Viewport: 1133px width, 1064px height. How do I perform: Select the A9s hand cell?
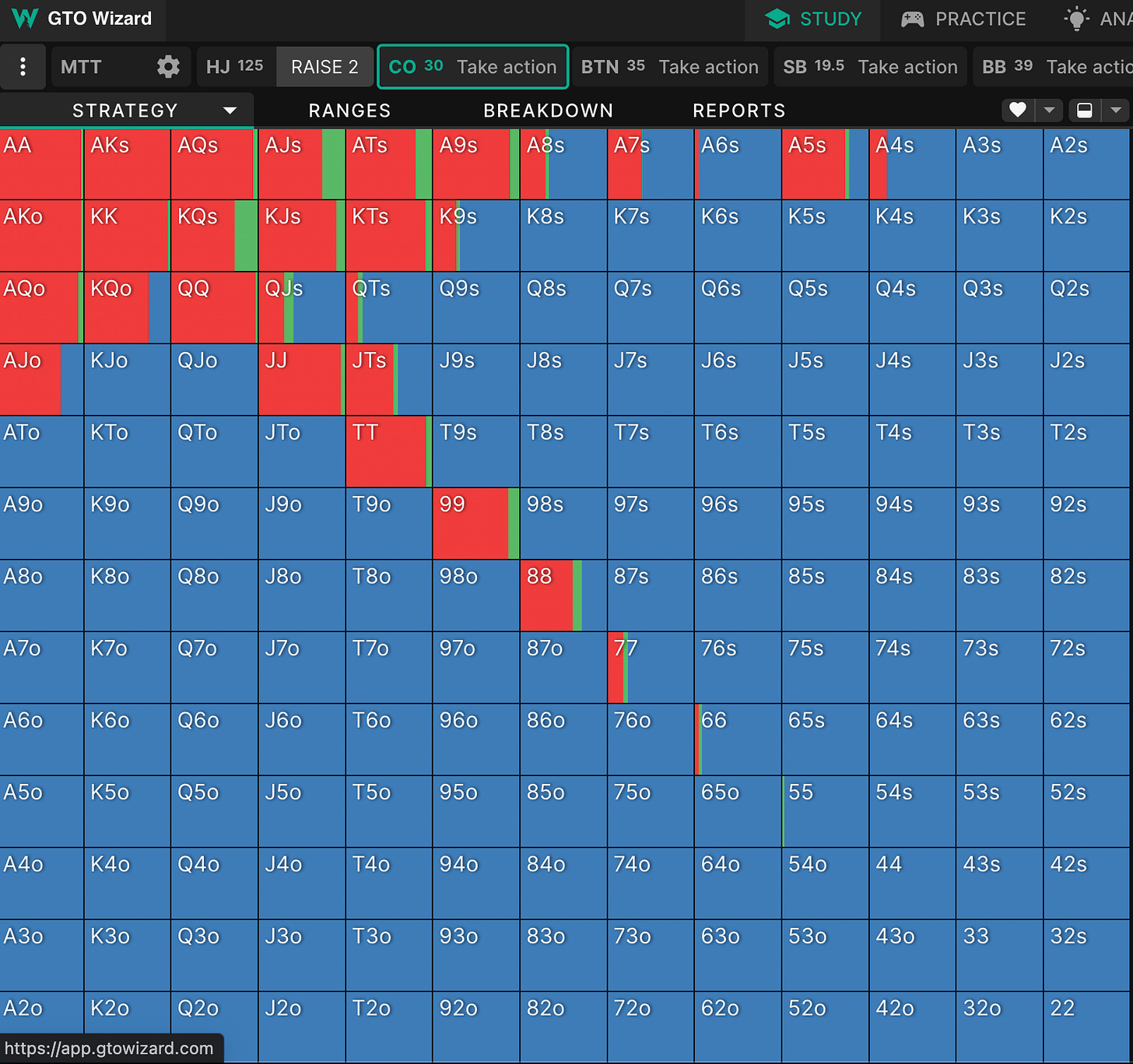pyautogui.click(x=476, y=163)
